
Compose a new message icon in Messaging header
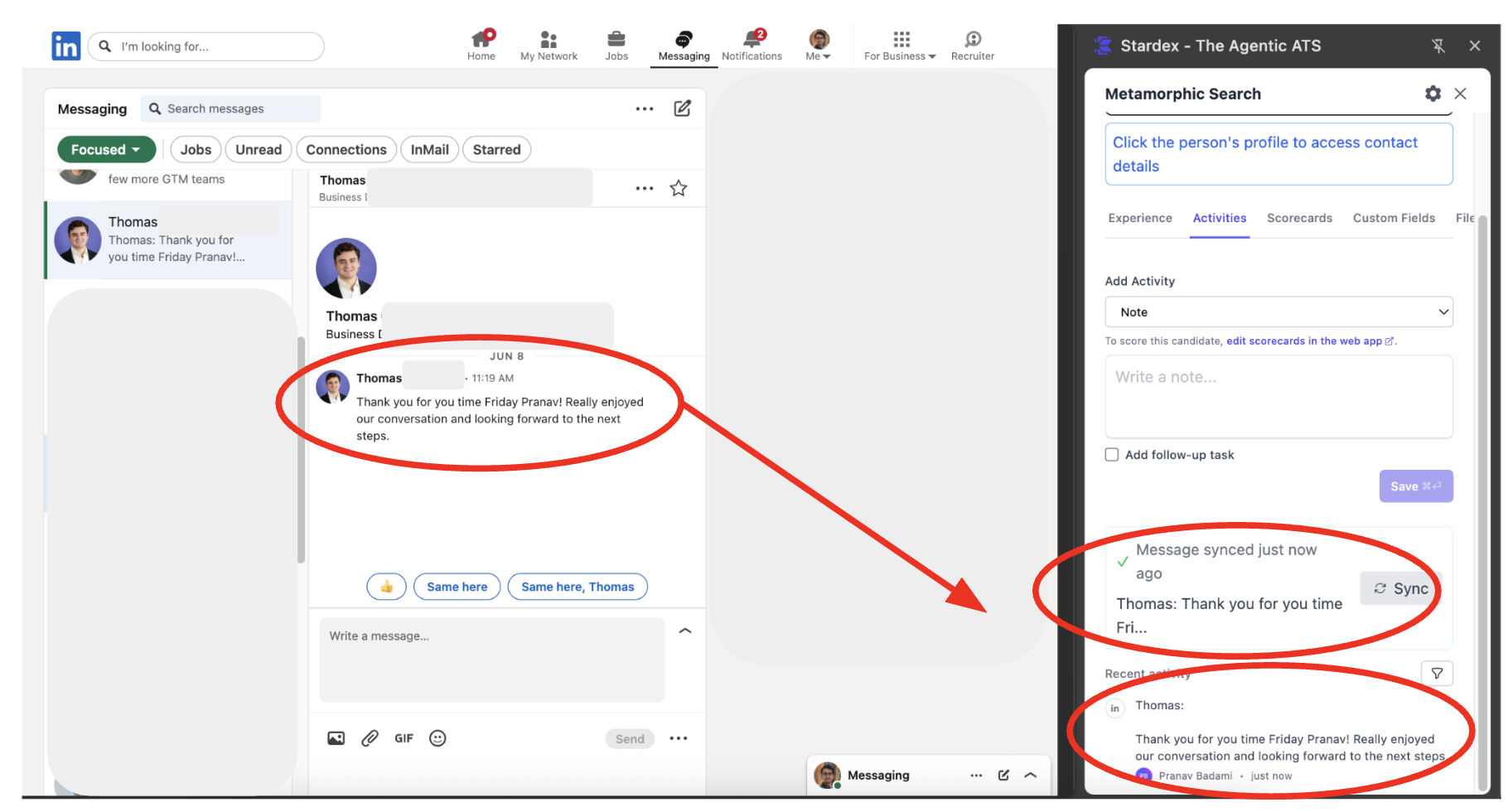click(x=682, y=109)
